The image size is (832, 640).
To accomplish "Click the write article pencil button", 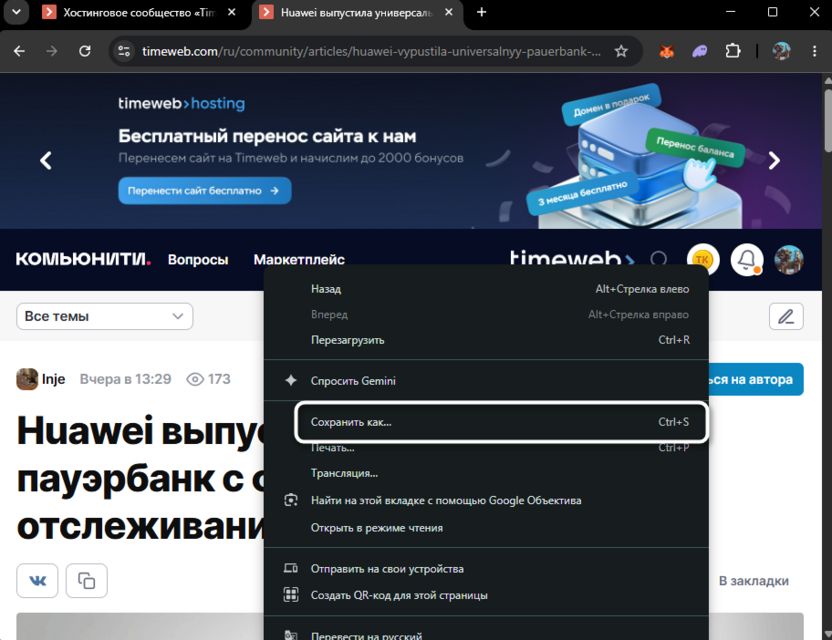I will (x=786, y=316).
